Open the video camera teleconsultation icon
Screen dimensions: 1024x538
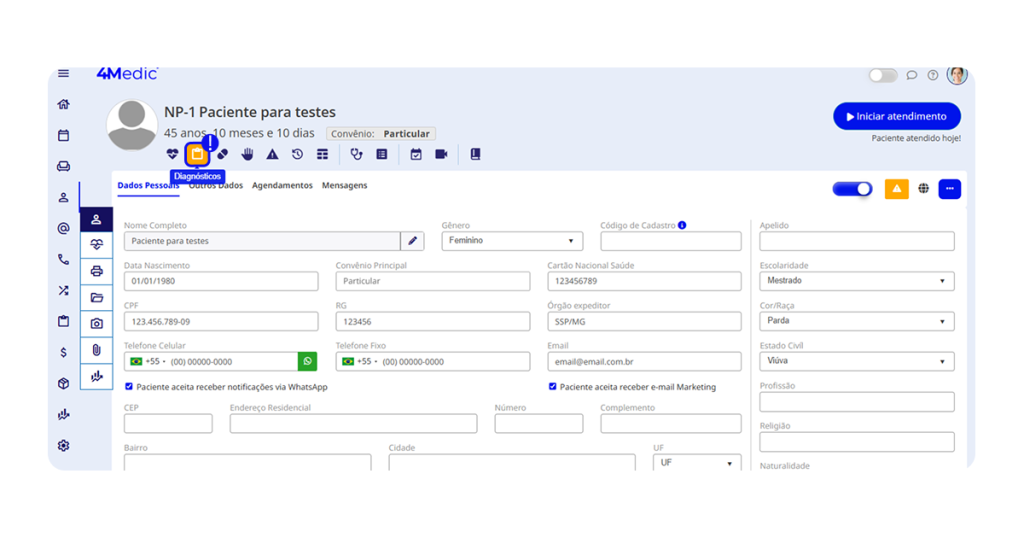[x=441, y=154]
